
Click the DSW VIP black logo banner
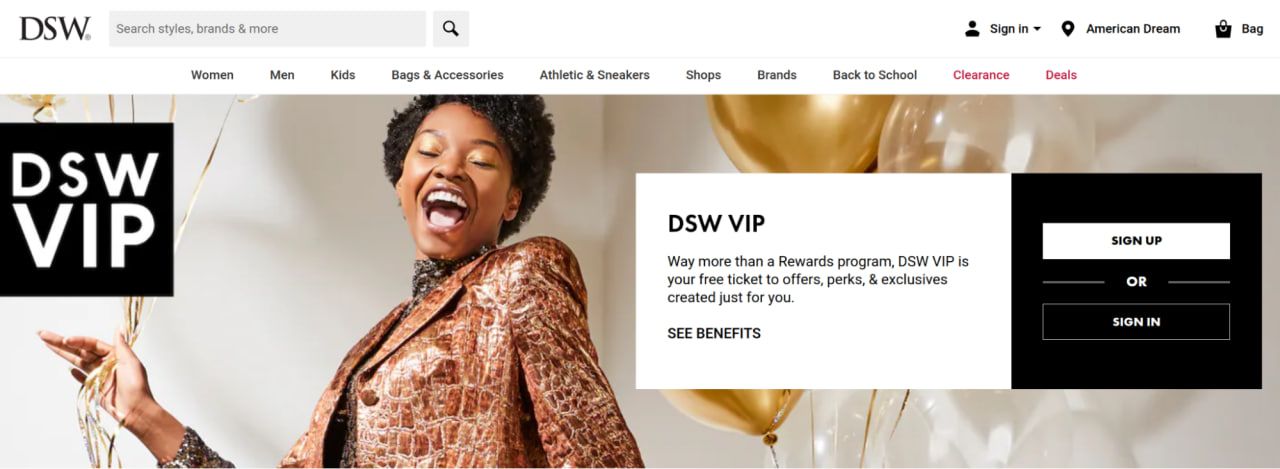point(86,210)
